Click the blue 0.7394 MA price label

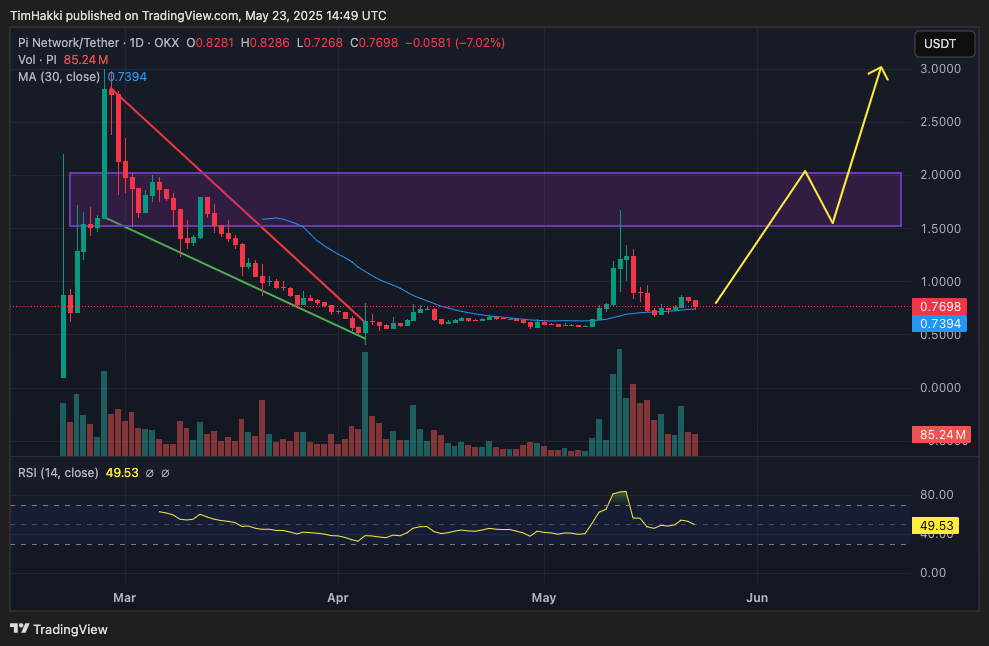tap(939, 323)
